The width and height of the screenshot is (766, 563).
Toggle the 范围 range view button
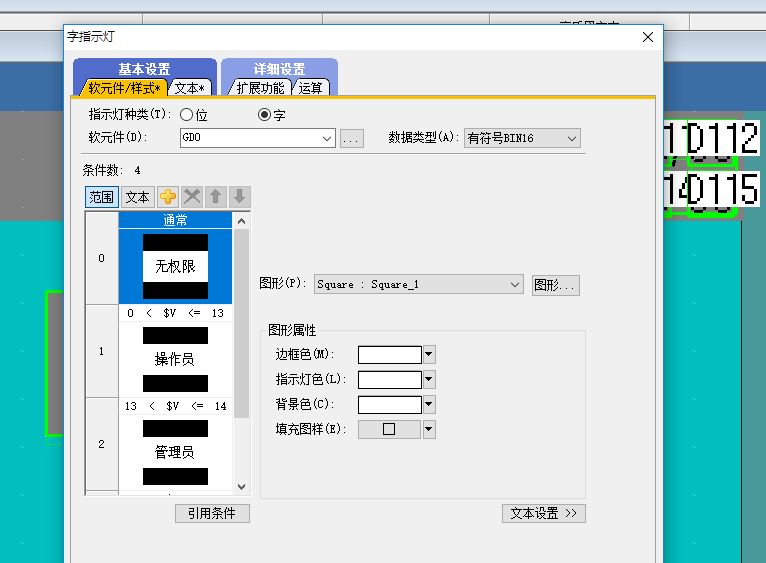[102, 197]
